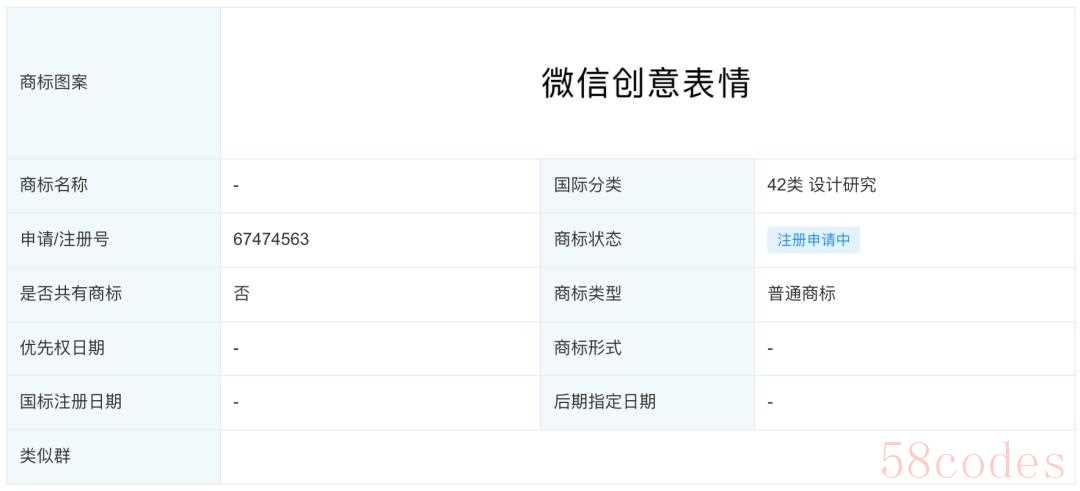The image size is (1080, 491).
Task: Click the 是否共有商标 label cell
Action: (114, 294)
